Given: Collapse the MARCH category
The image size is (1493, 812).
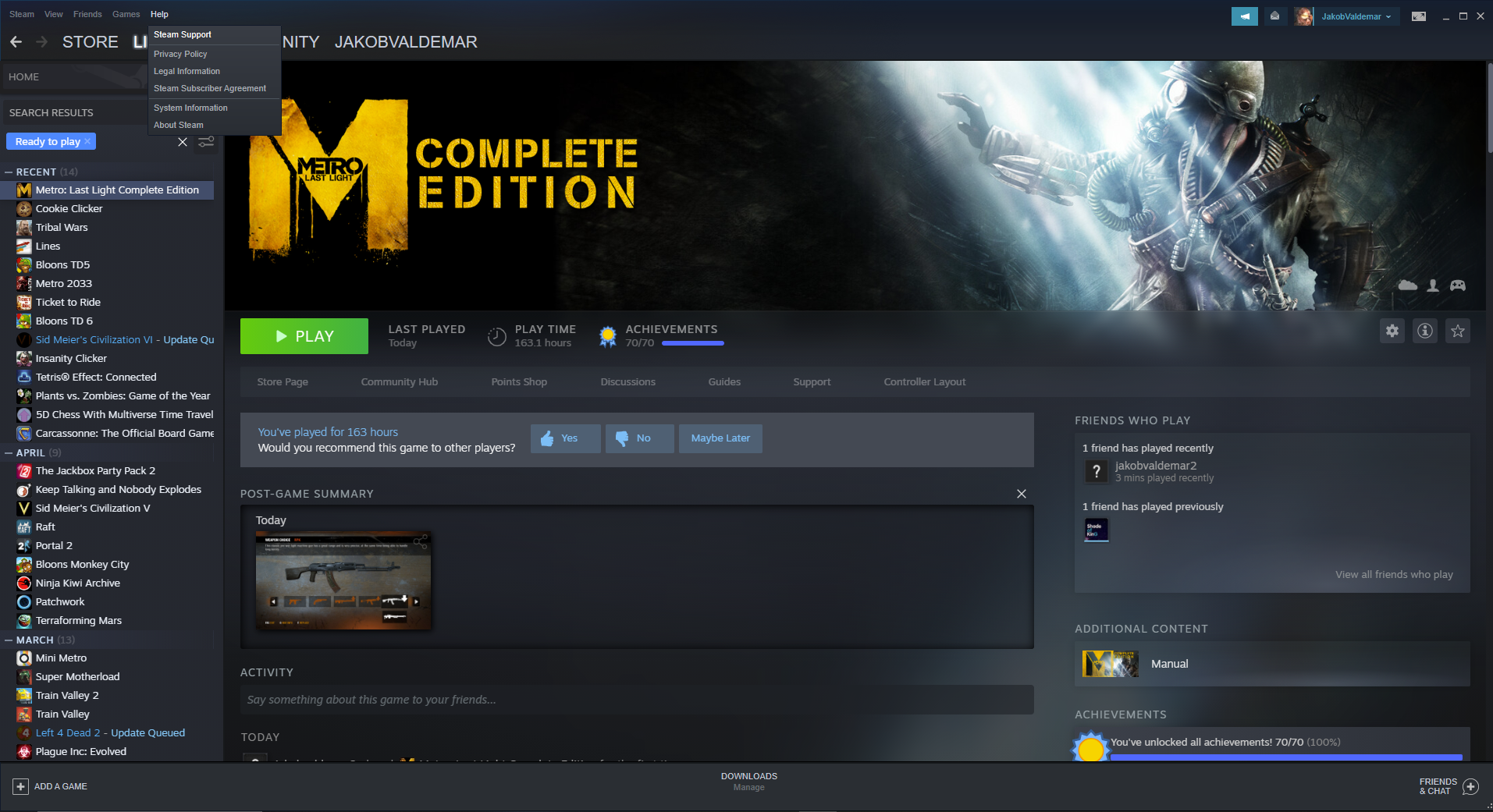Looking at the screenshot, I should click(x=9, y=640).
